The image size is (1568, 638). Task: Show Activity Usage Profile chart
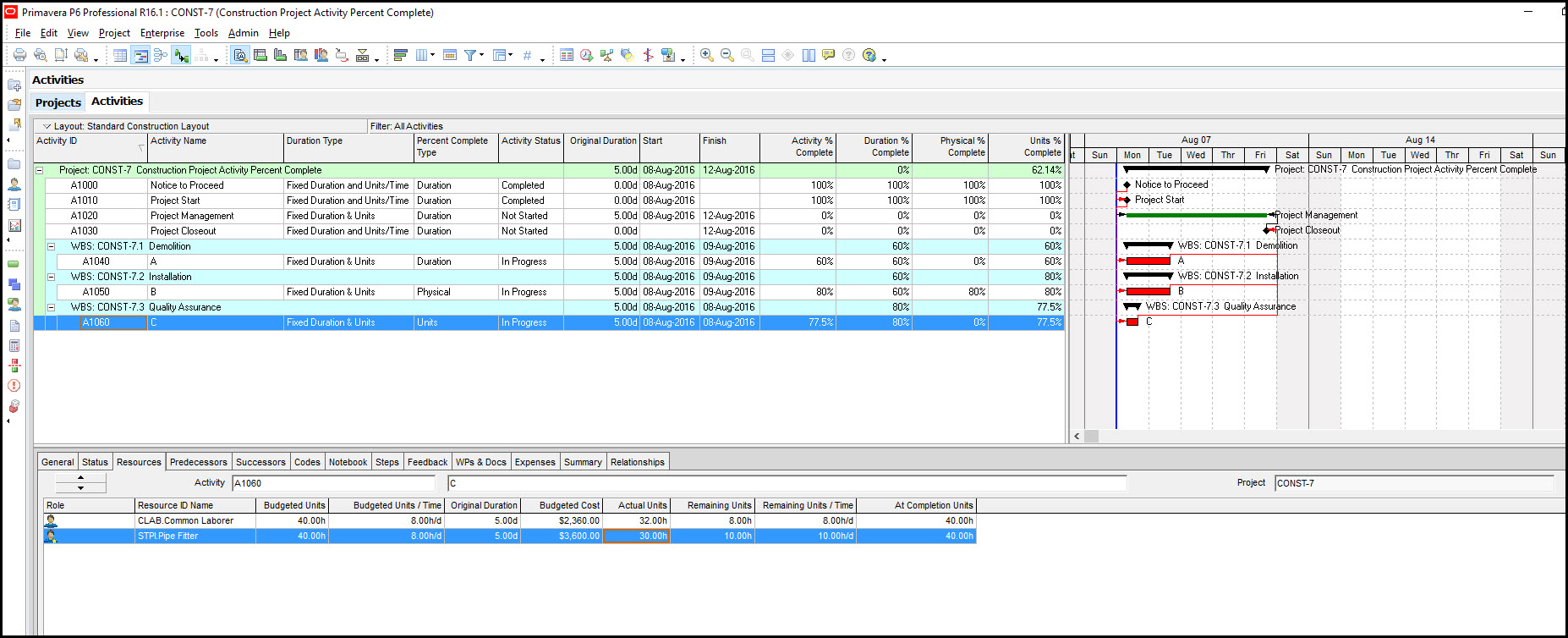(281, 55)
